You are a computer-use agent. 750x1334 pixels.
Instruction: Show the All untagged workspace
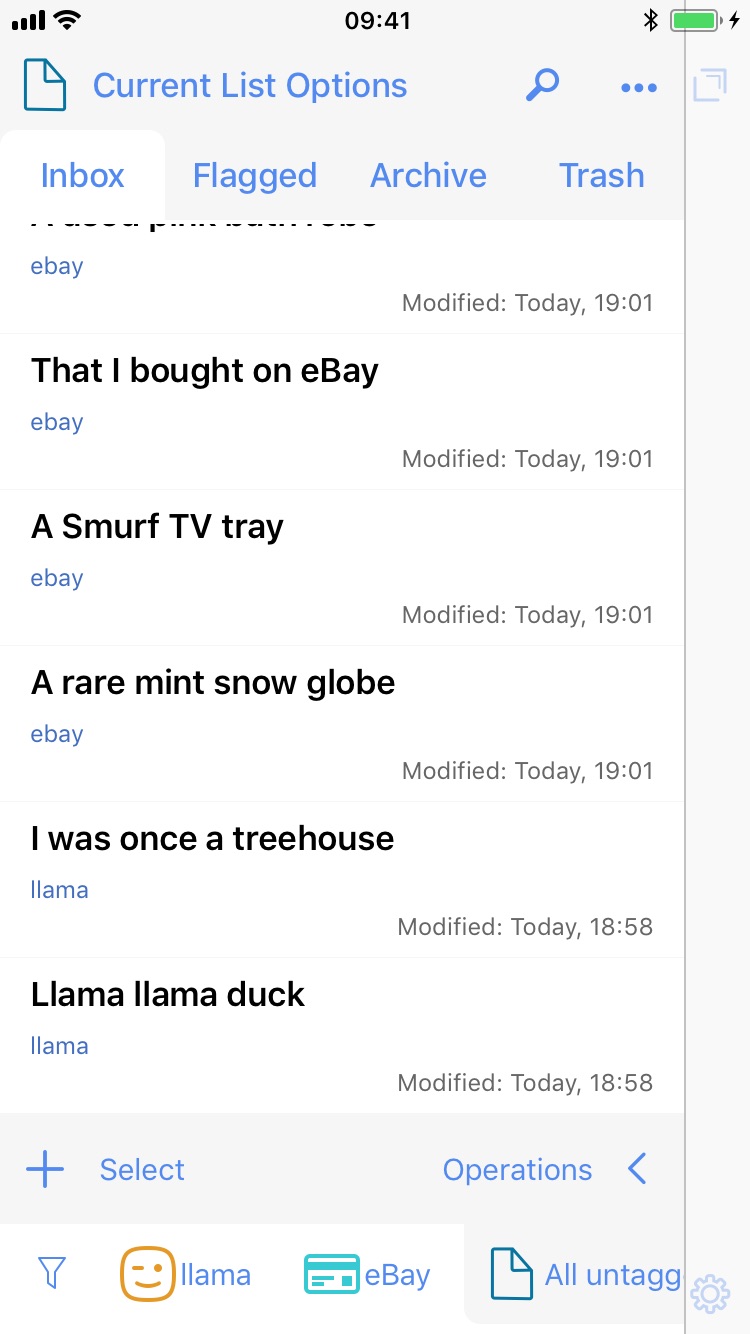(x=585, y=1275)
